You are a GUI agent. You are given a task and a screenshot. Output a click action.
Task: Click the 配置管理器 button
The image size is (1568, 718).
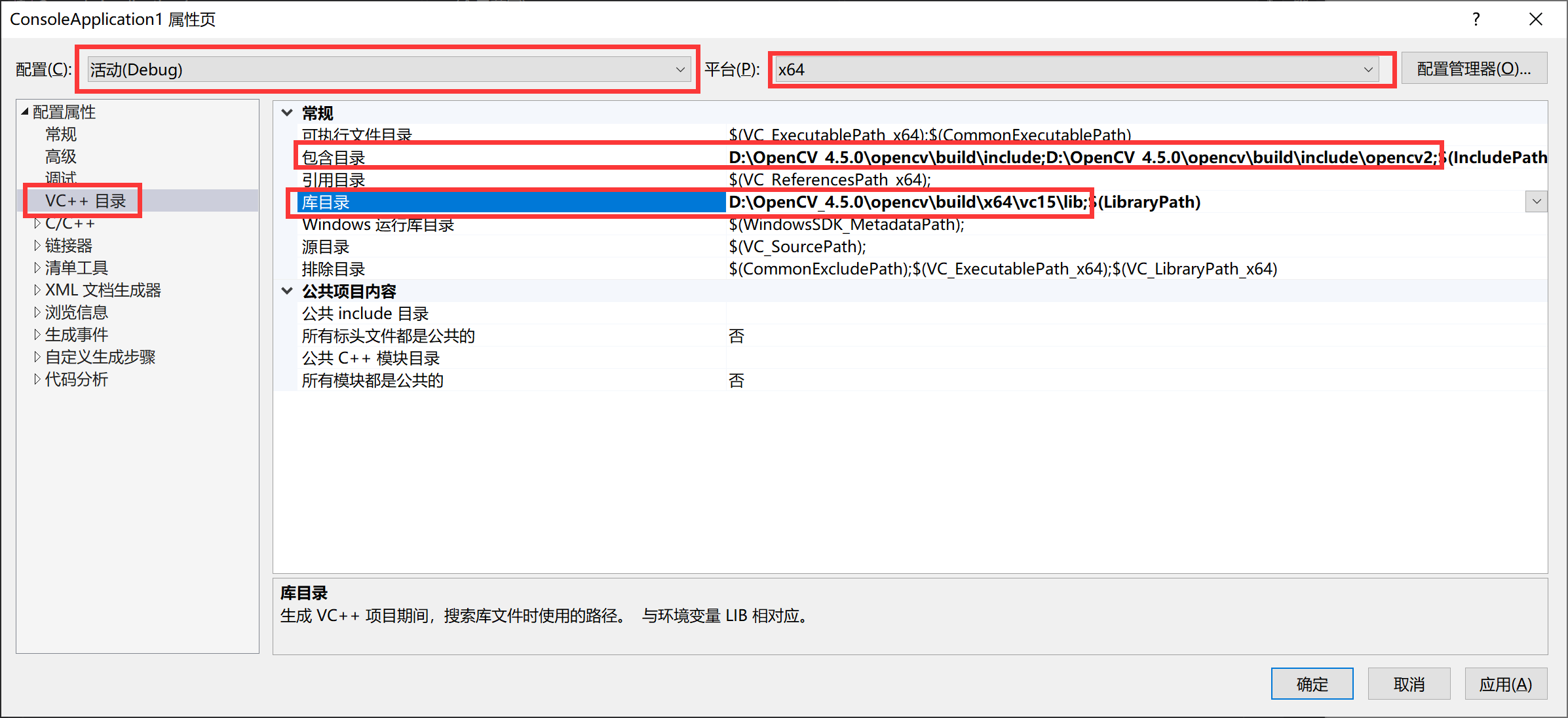(x=1474, y=69)
